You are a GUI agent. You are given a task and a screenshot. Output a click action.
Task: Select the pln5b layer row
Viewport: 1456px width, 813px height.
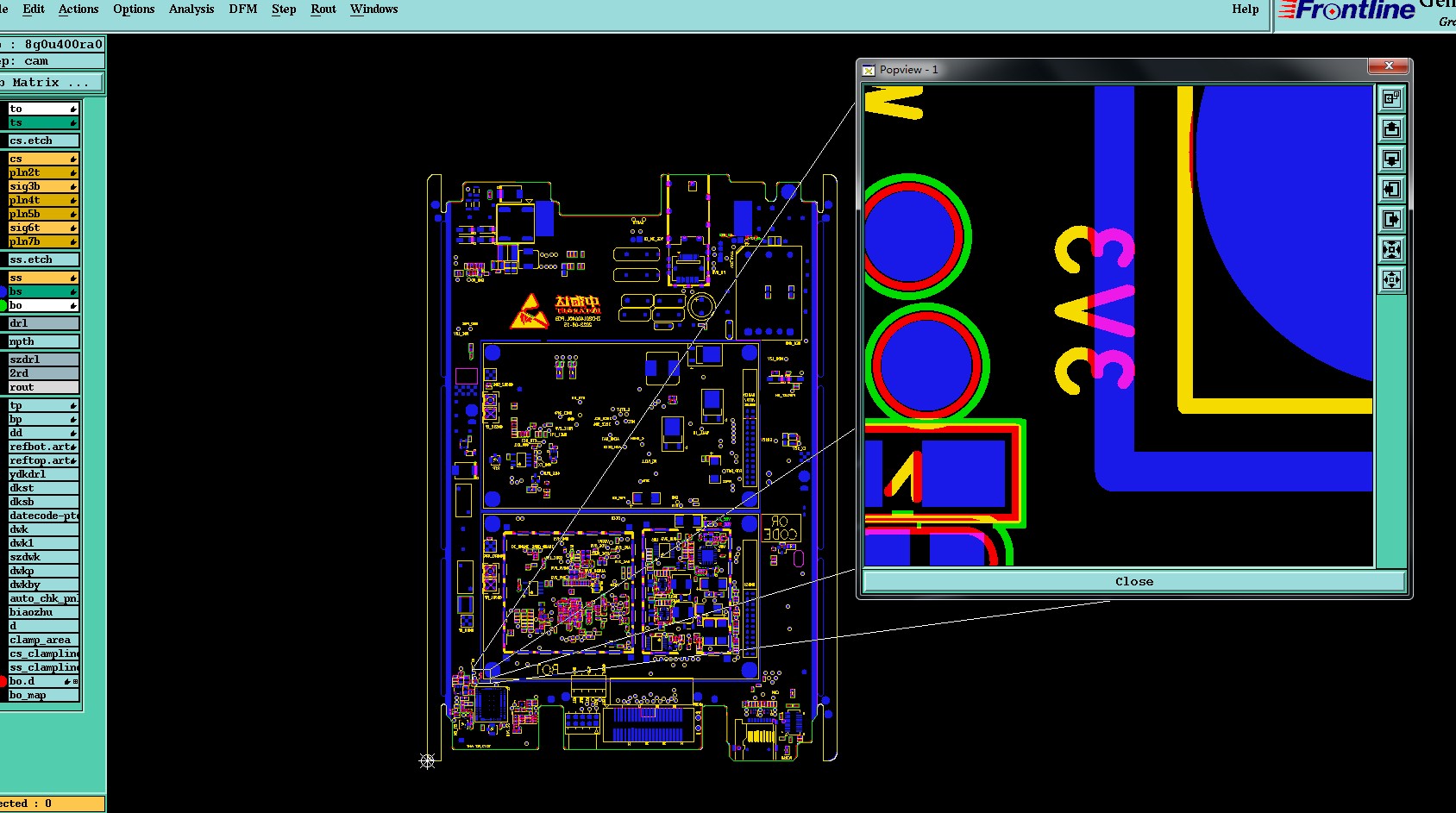coord(43,214)
